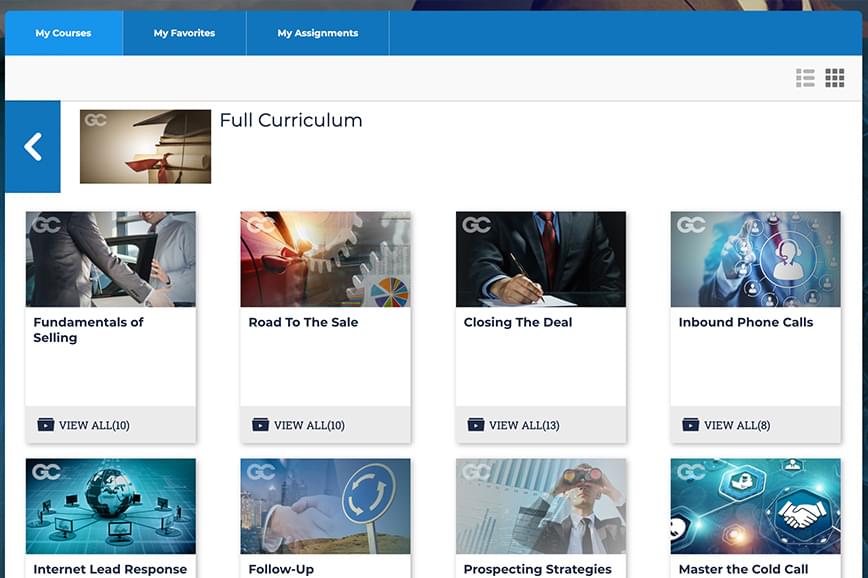Open the Prospecting Strategies thumbnail
Image resolution: width=868 pixels, height=578 pixels.
[541, 506]
